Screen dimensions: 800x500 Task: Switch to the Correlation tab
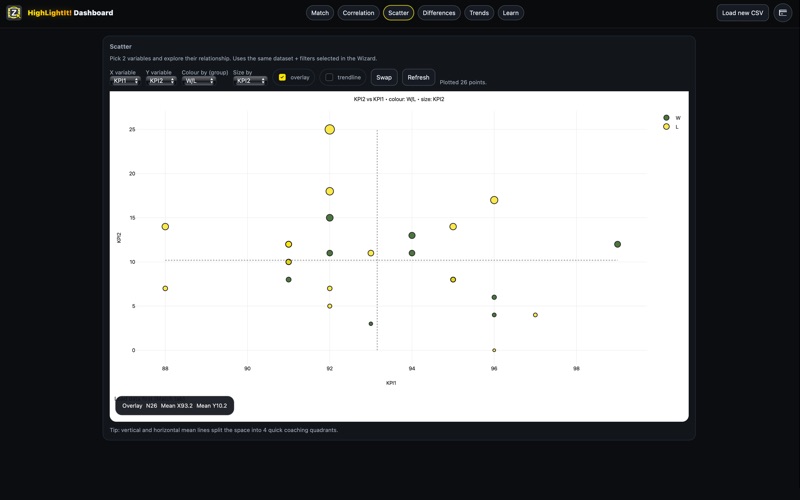coord(358,13)
